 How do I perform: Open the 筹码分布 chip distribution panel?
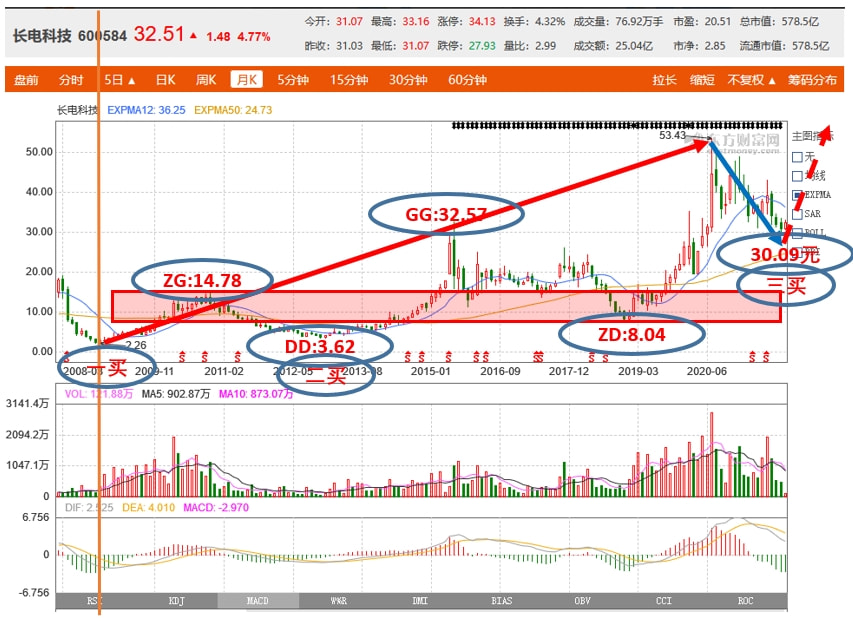coord(812,80)
